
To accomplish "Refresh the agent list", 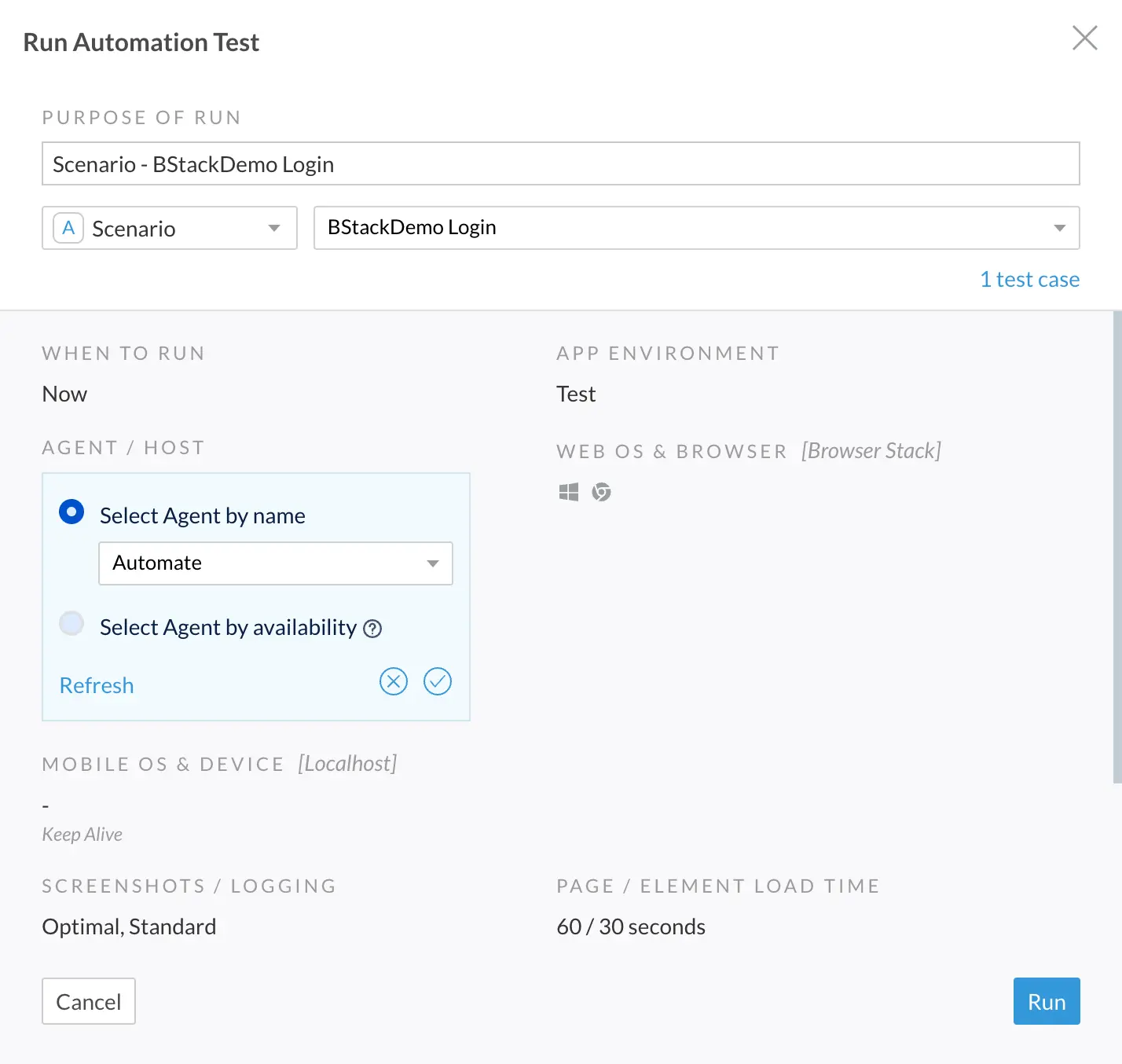I will [97, 685].
